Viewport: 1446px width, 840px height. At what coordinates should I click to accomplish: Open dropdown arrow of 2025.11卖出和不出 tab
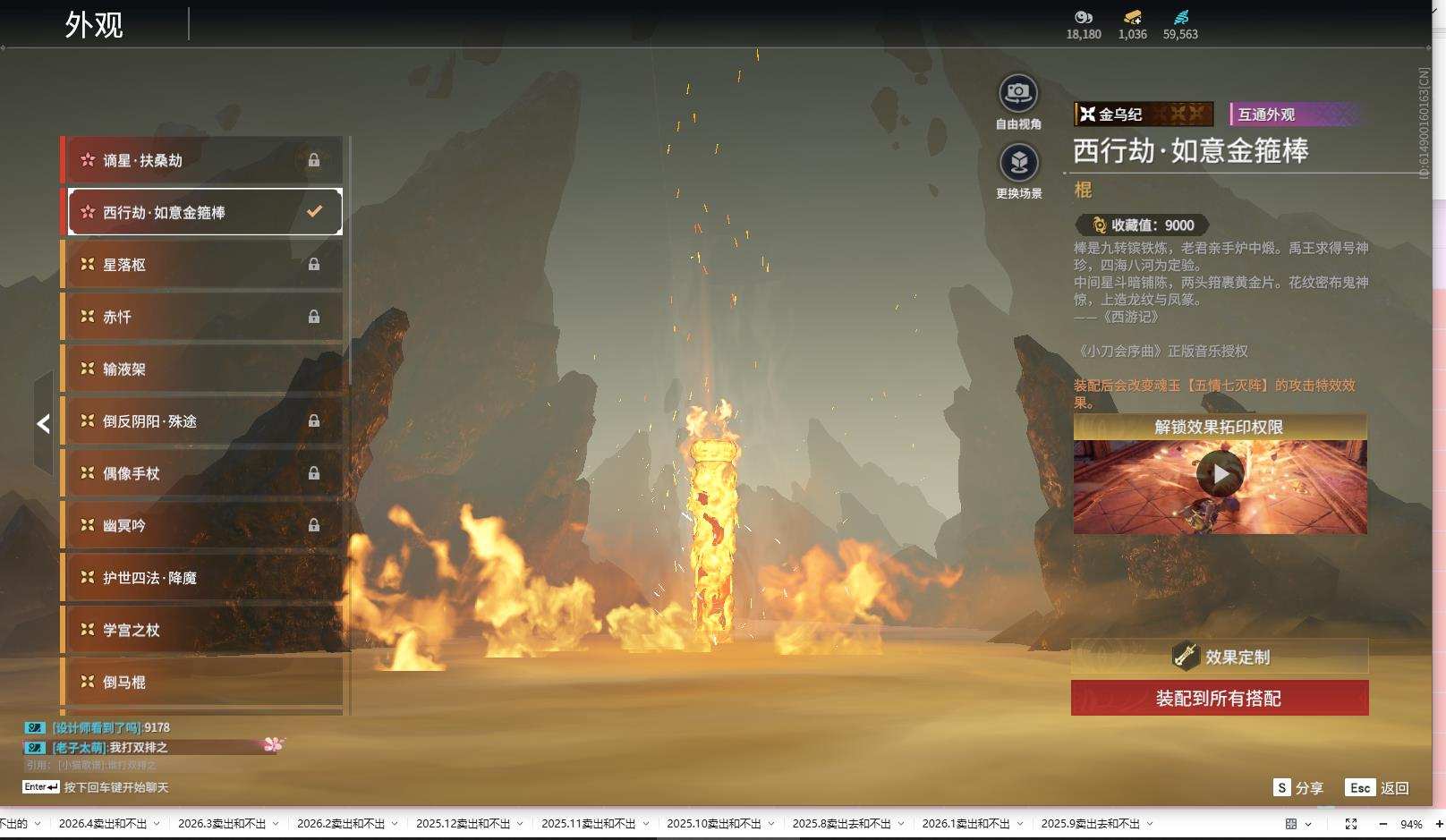coord(645,824)
